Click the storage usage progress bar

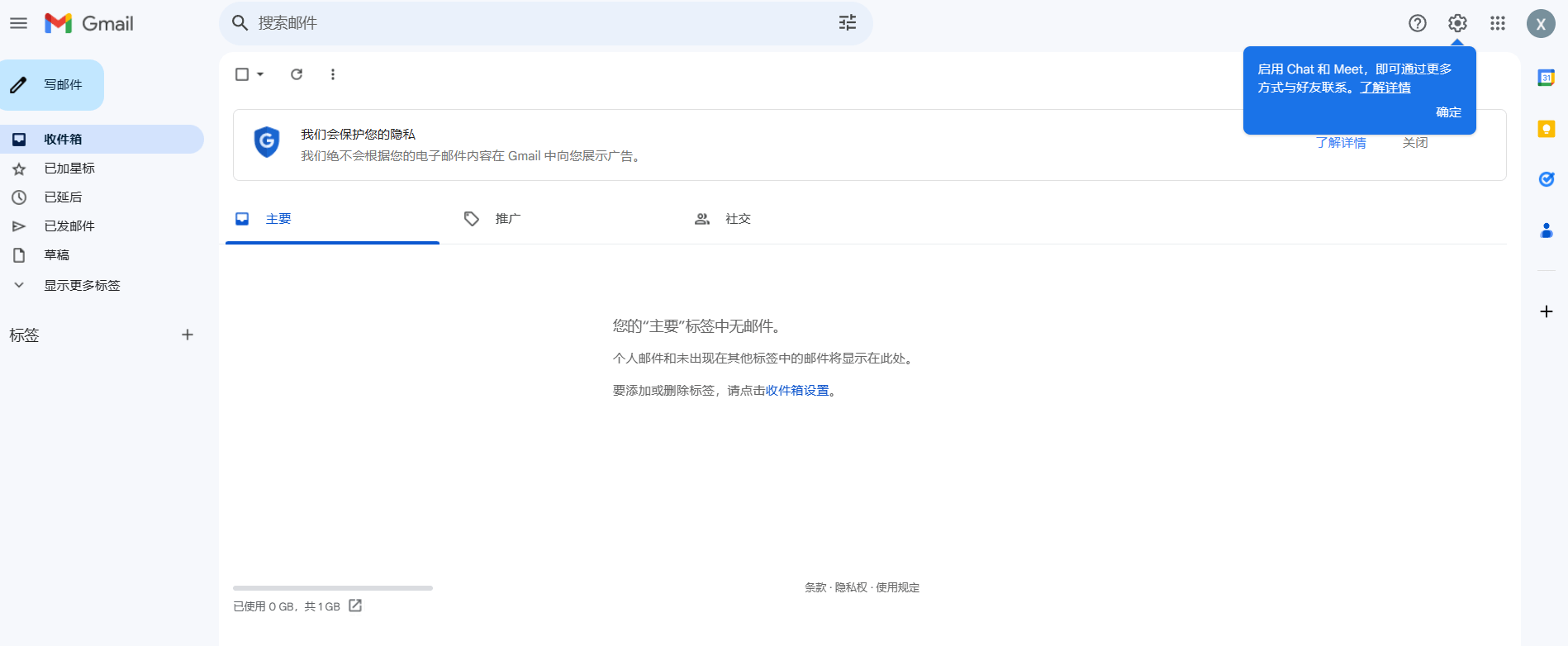coord(333,588)
